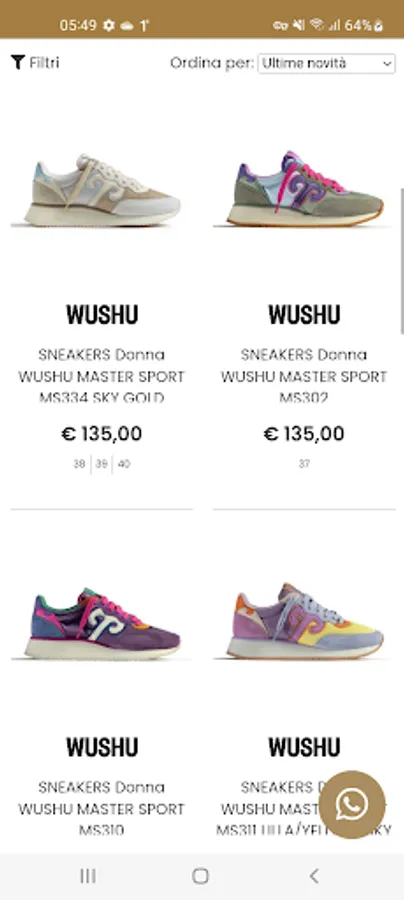Screen dimensions: 404x900
Task: Open the Android recent apps button
Action: (x=88, y=876)
